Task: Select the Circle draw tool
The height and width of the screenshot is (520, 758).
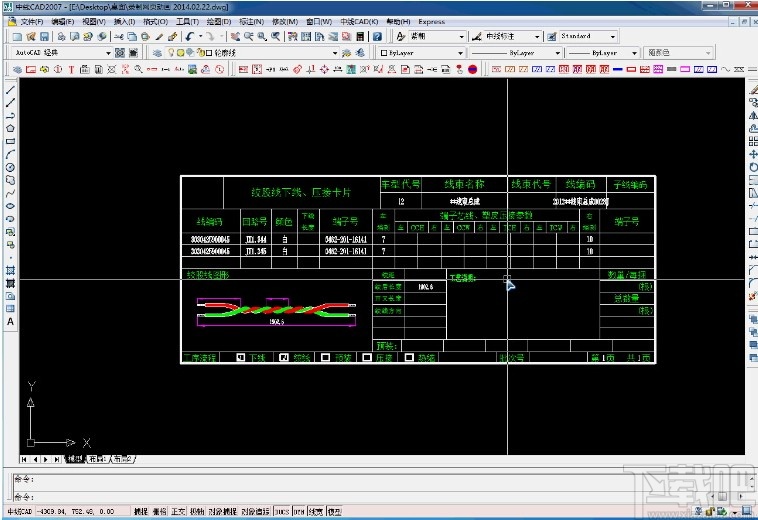Action: pyautogui.click(x=10, y=168)
